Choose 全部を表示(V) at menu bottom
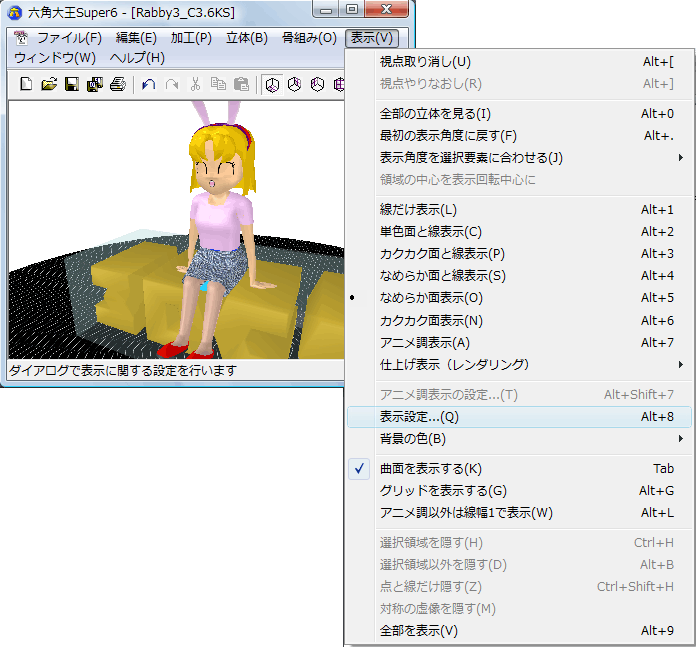The width and height of the screenshot is (696, 647). [x=519, y=631]
